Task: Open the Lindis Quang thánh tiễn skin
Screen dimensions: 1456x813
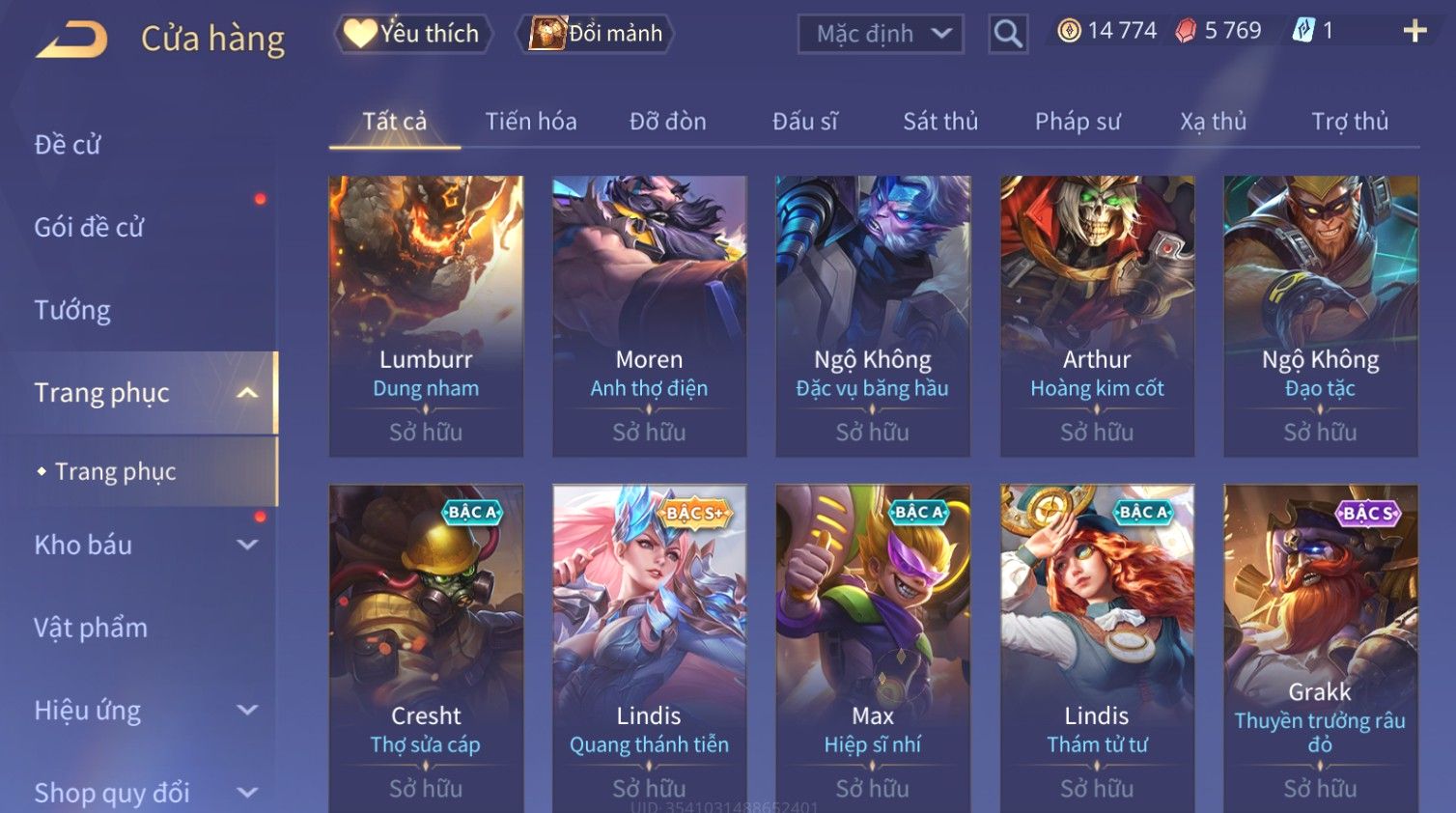Action: point(649,648)
